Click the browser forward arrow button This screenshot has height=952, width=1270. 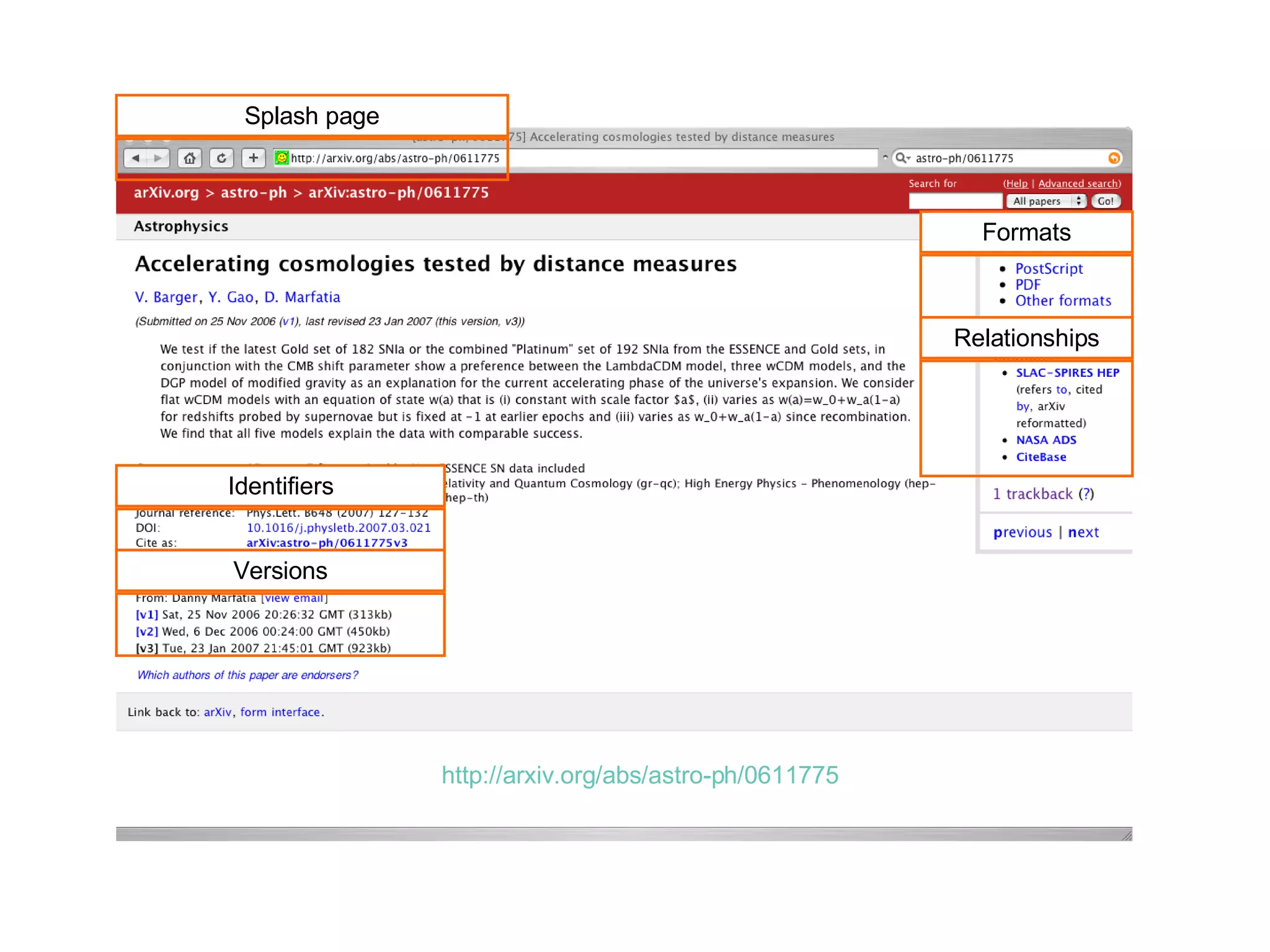point(158,158)
